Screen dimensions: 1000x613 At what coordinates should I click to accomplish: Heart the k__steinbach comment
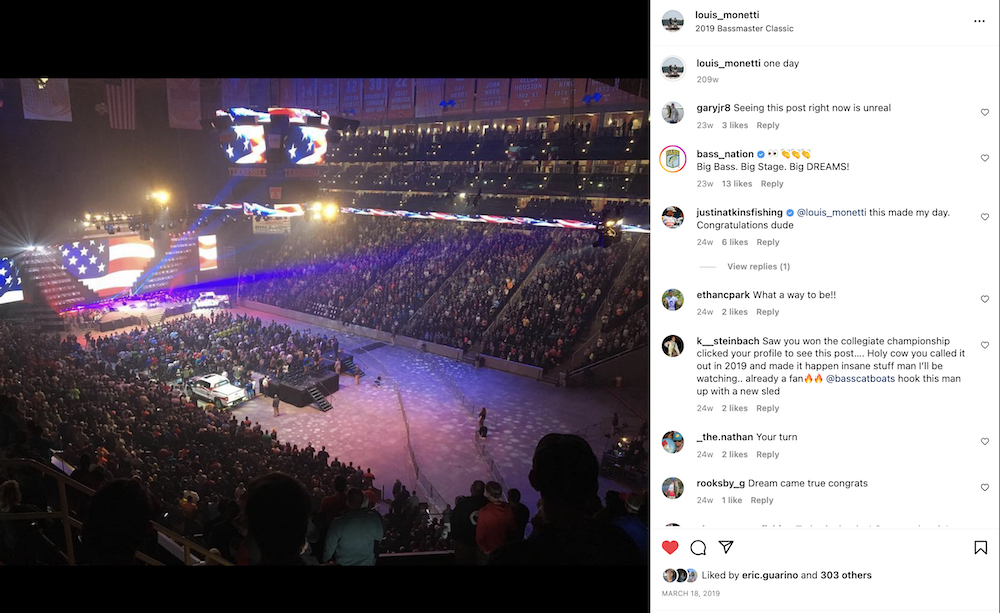pos(985,345)
